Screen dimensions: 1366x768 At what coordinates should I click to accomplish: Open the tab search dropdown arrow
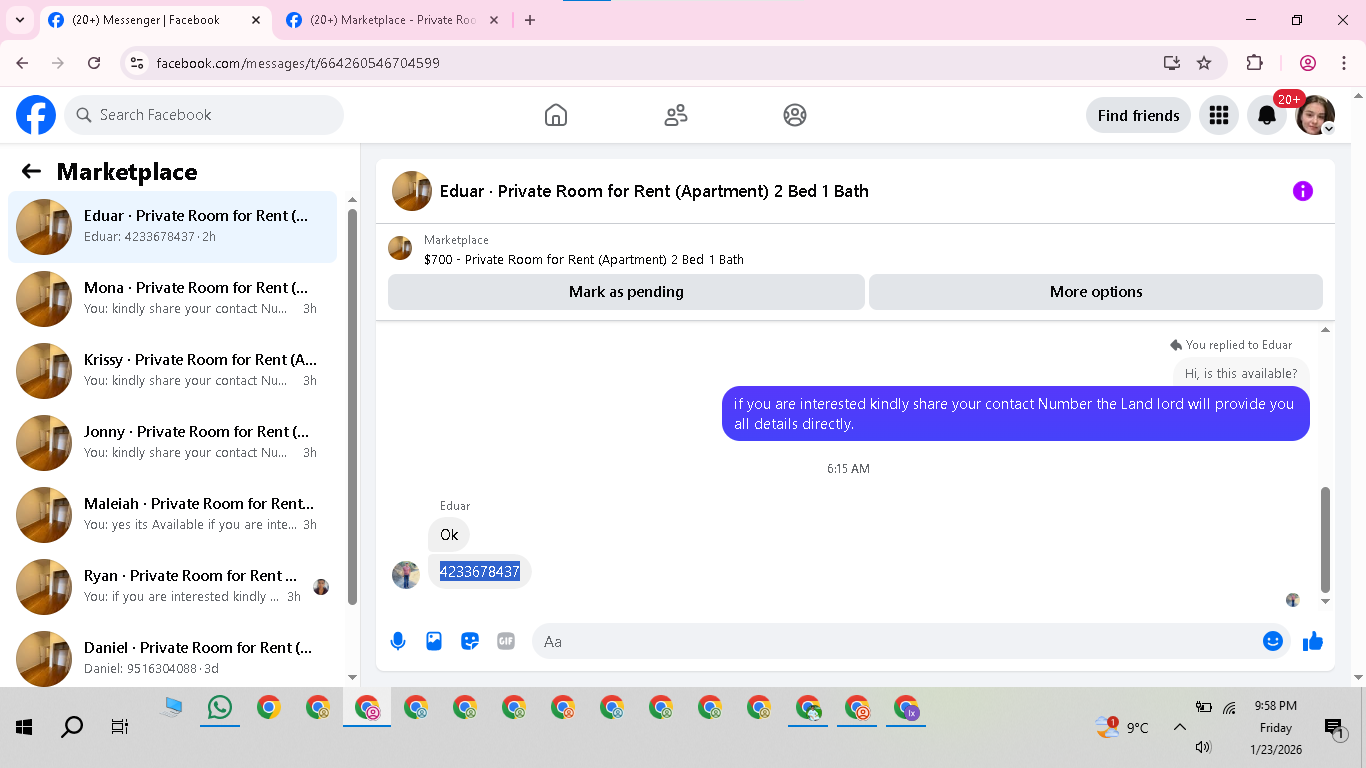click(x=20, y=20)
